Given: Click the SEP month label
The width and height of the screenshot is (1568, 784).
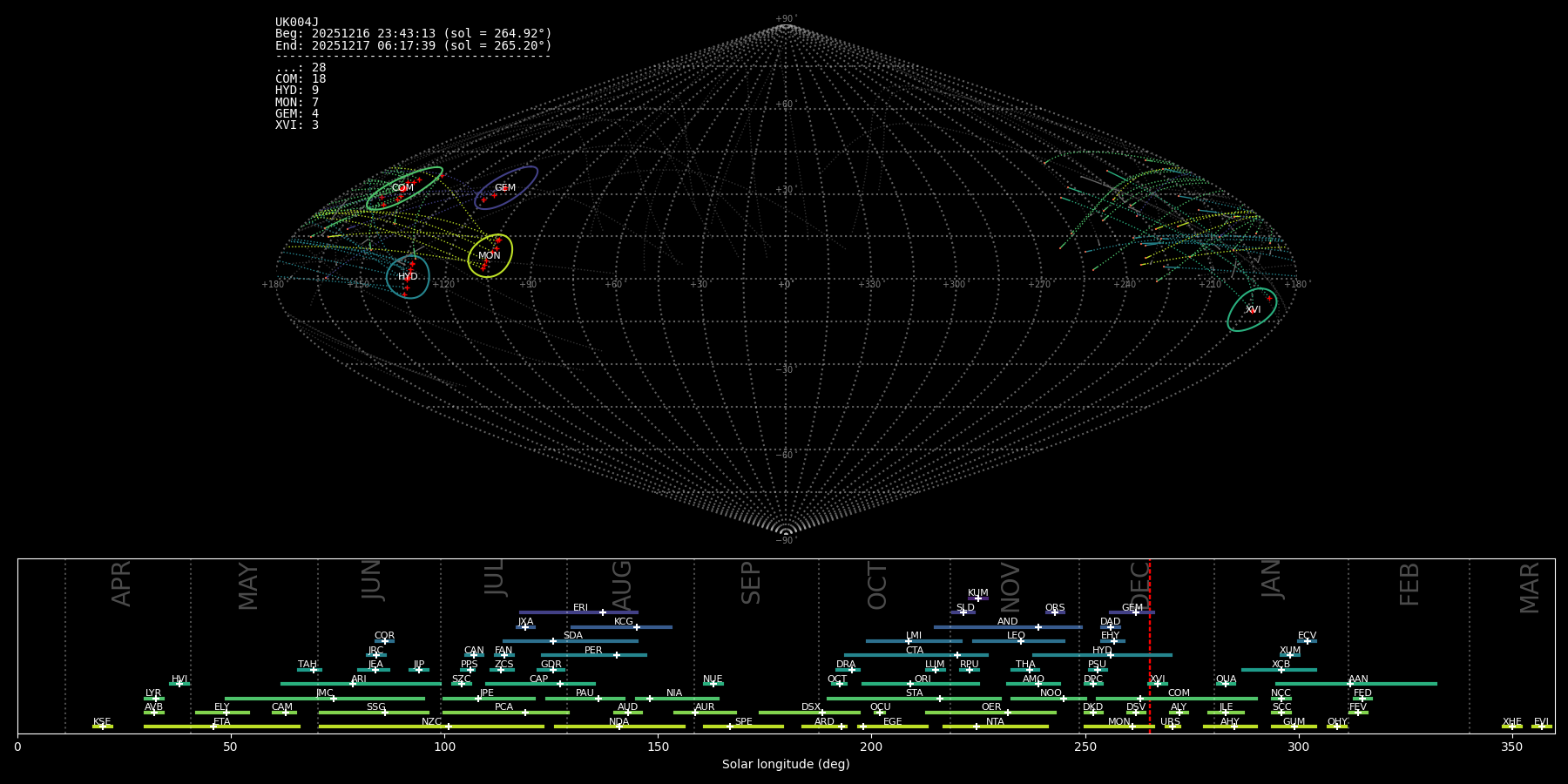Looking at the screenshot, I should pyautogui.click(x=751, y=583).
